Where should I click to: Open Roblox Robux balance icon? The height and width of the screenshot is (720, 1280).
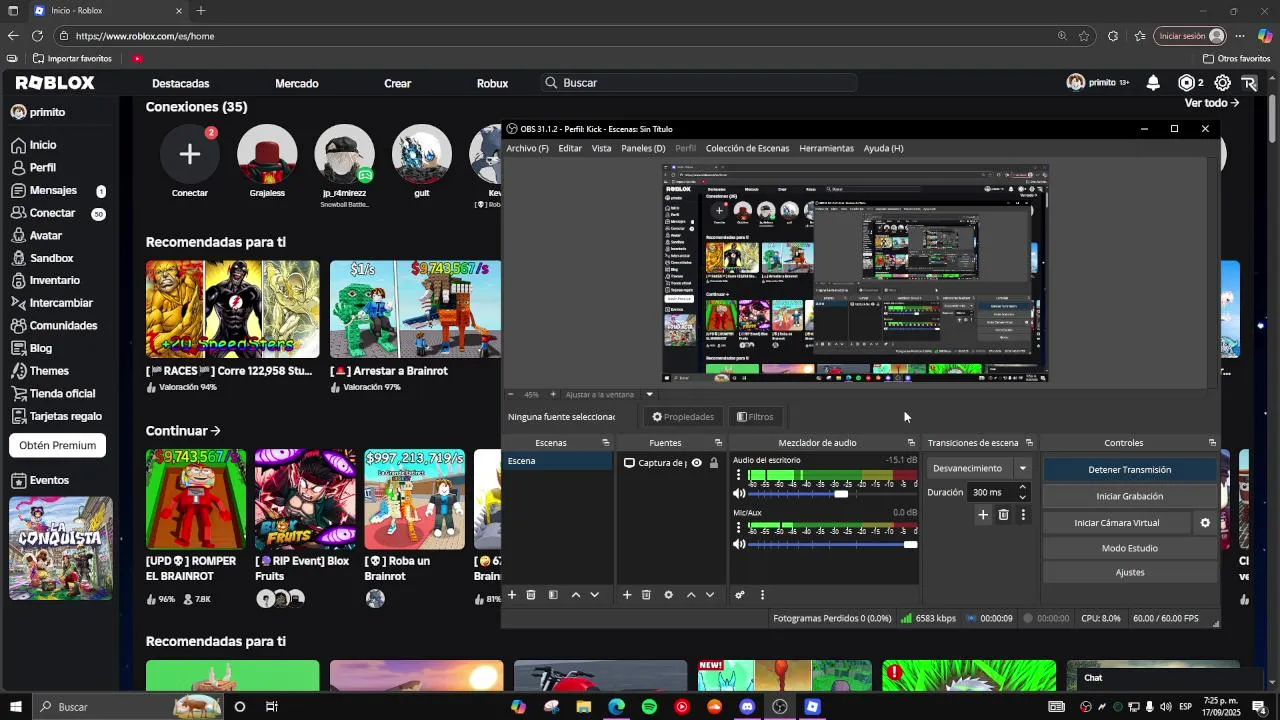point(1187,83)
